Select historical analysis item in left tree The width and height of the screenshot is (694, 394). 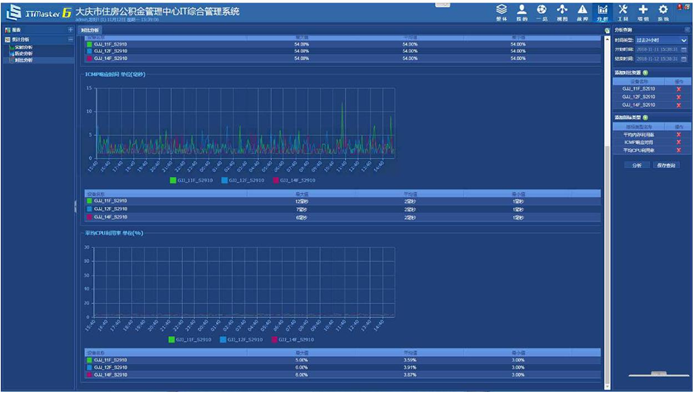click(x=23, y=54)
